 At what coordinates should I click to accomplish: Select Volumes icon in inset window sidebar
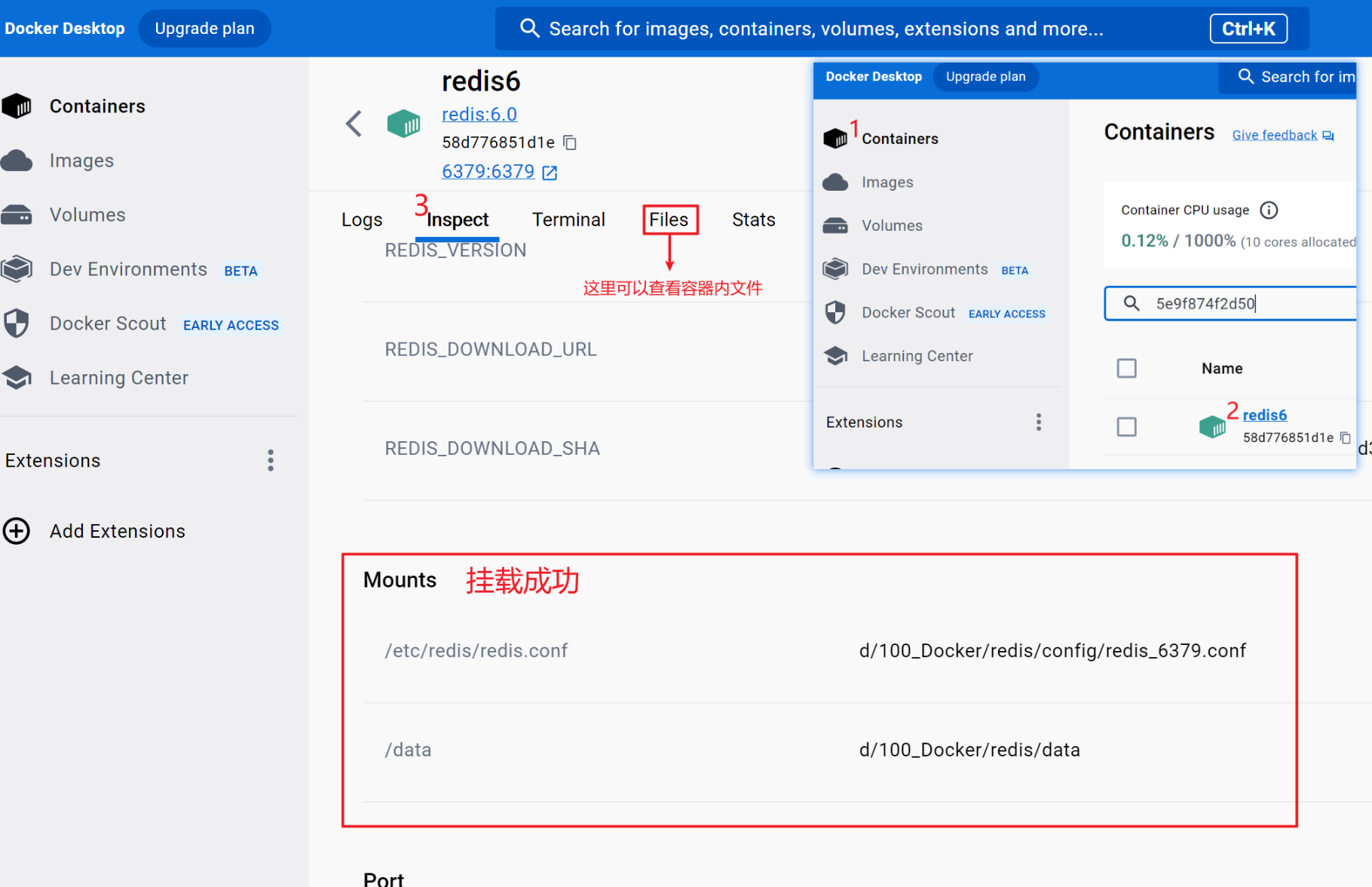click(835, 226)
